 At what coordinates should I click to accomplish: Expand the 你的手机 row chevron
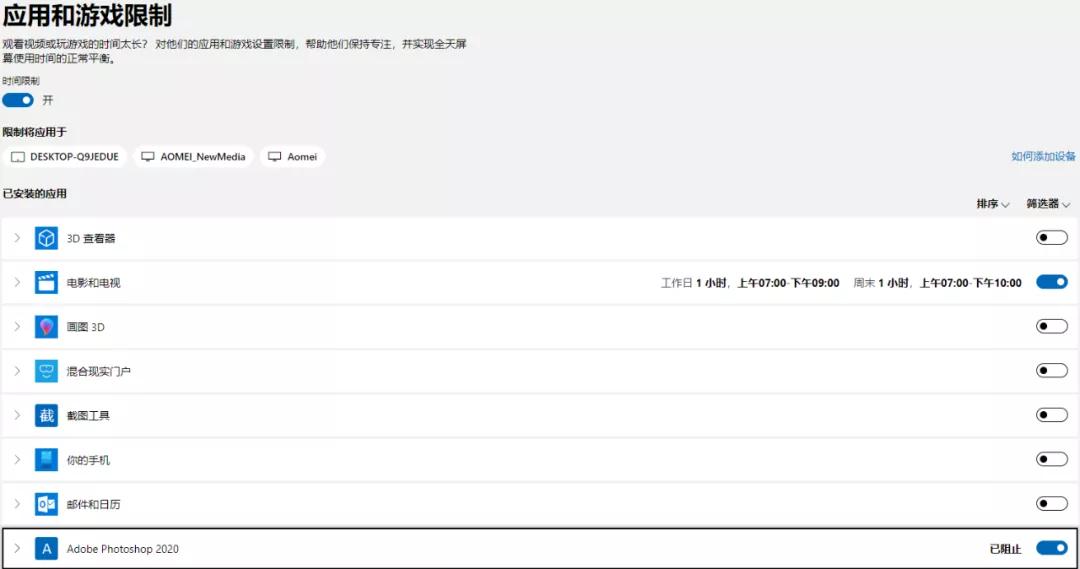17,459
